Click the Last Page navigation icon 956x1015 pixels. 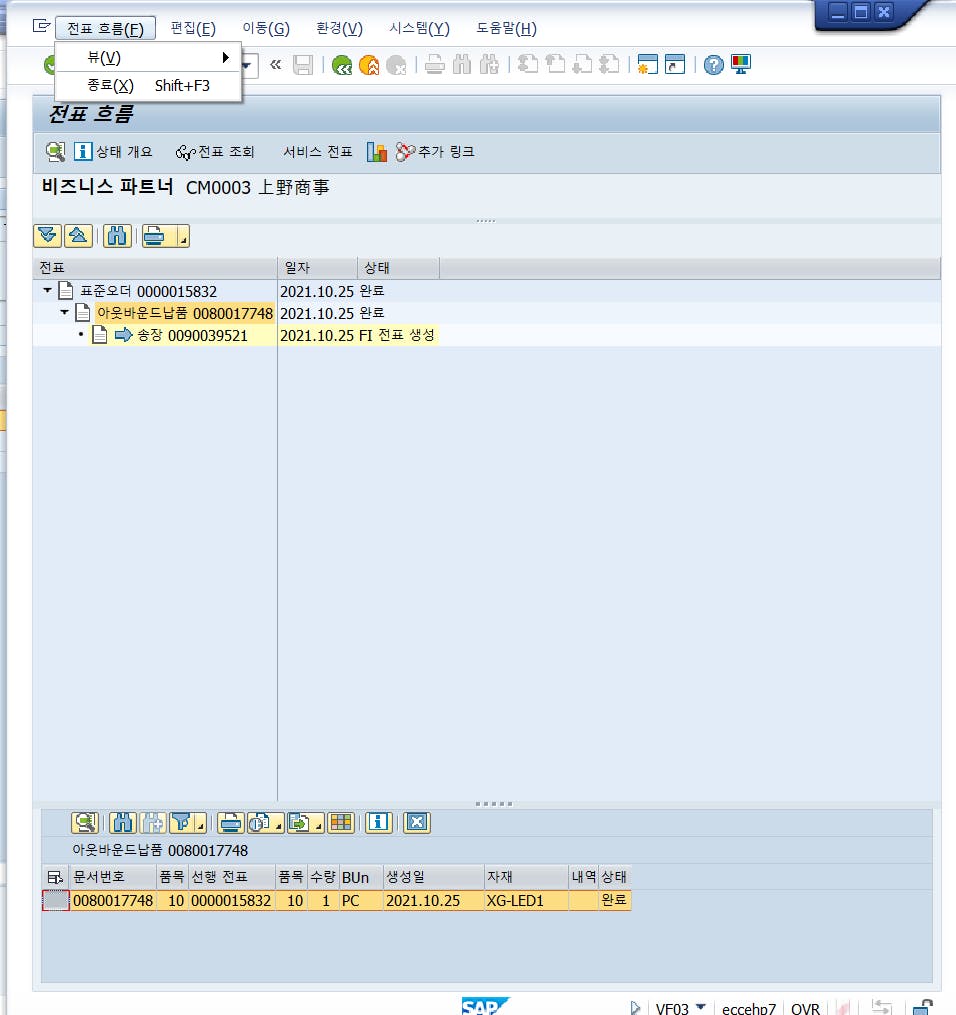610,65
